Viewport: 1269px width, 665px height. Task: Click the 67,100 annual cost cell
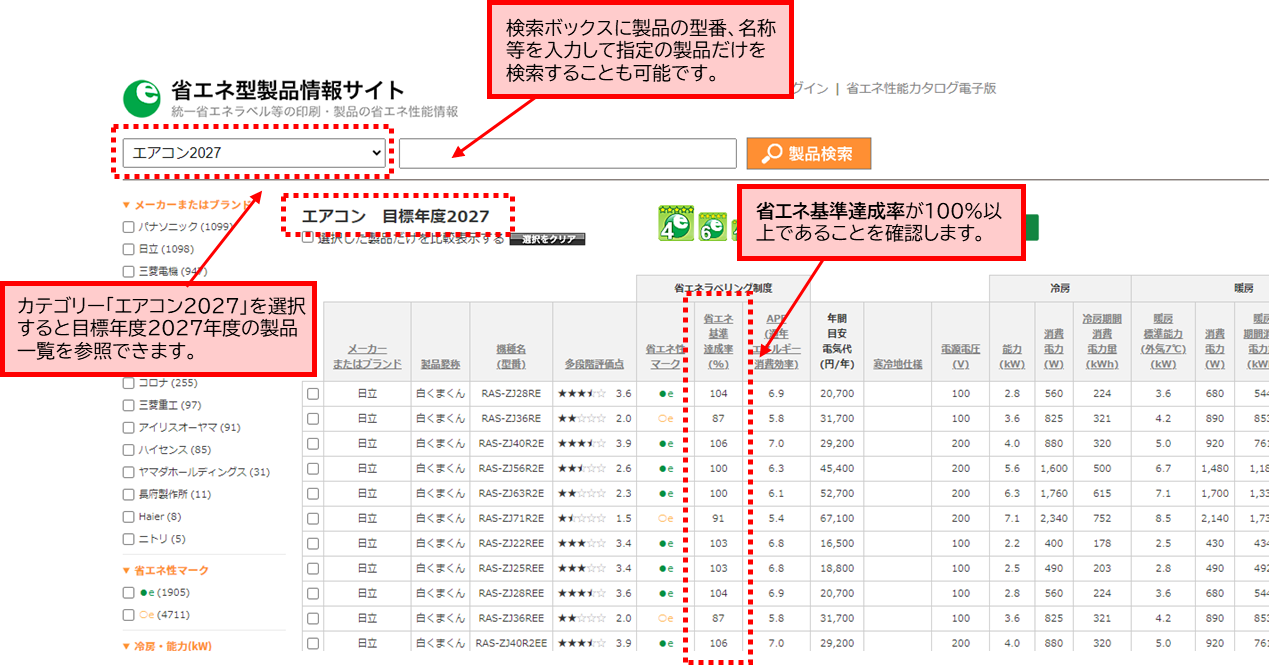pos(836,519)
